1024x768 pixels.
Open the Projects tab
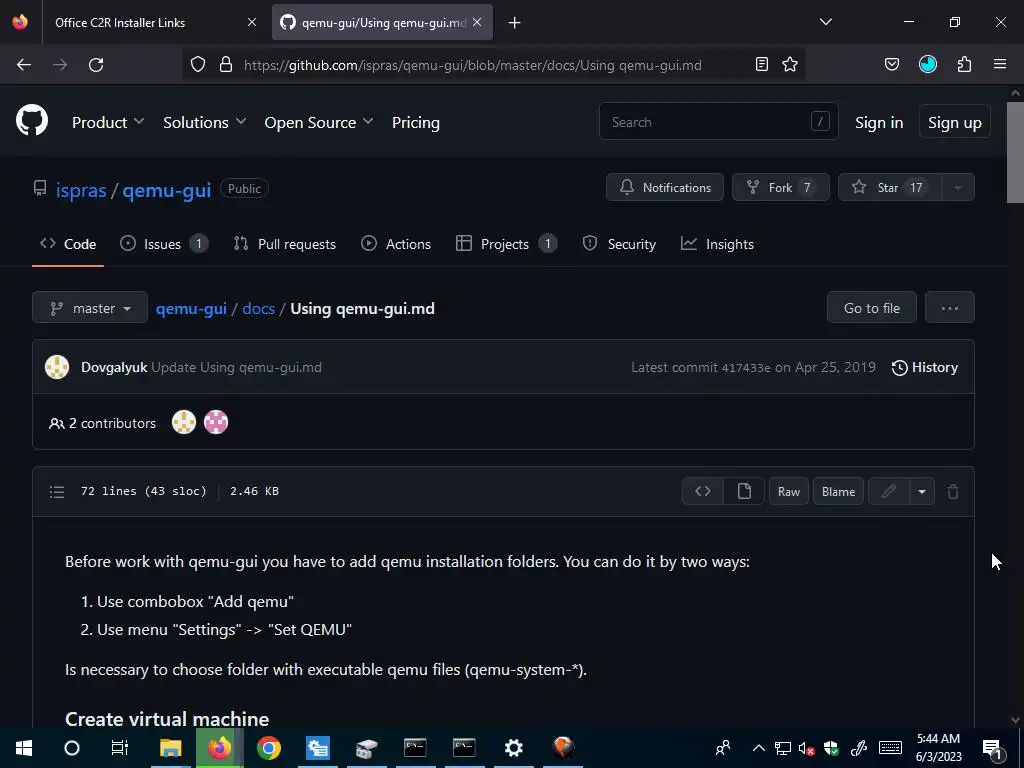[506, 244]
